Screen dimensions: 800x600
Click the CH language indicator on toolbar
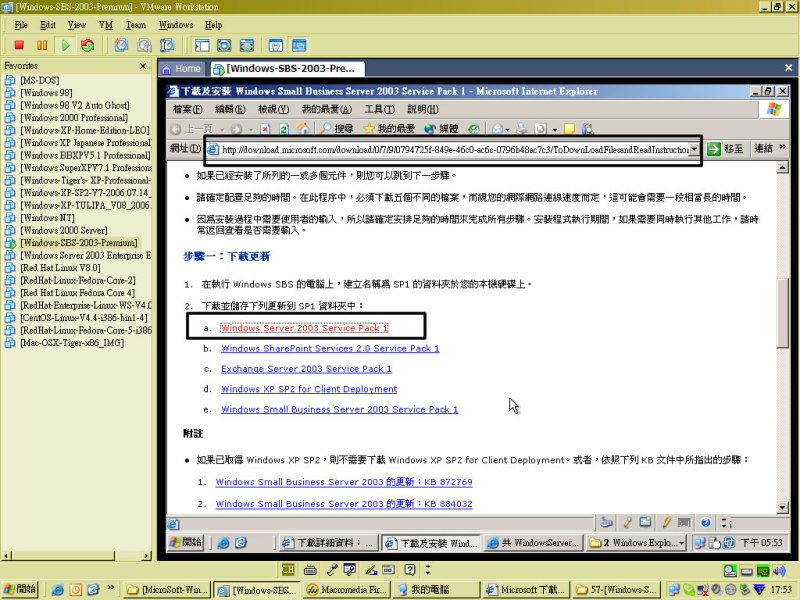point(288,569)
